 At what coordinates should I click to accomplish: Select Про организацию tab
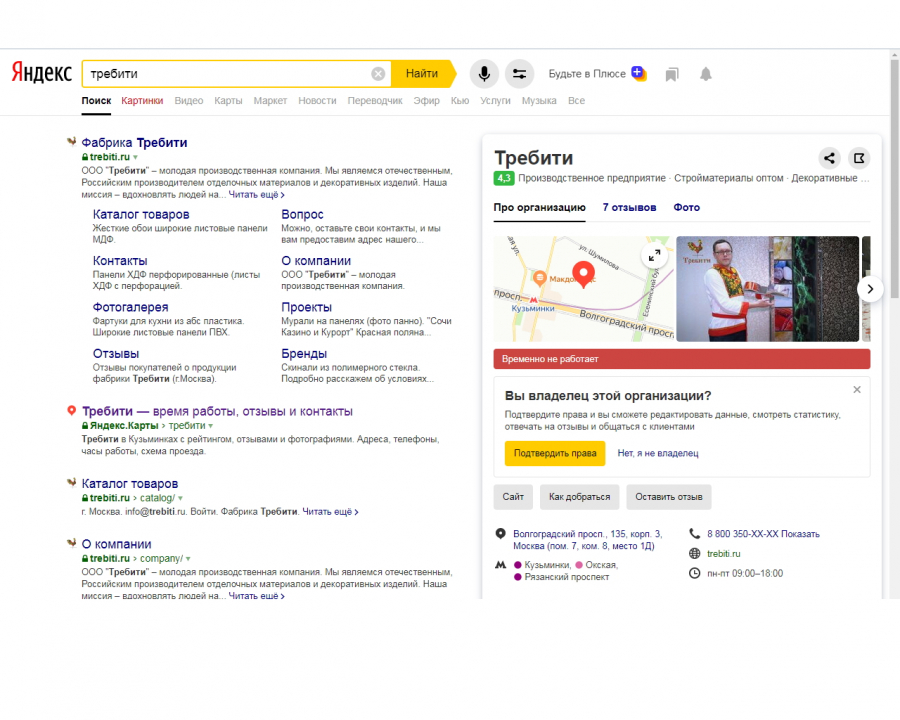coord(540,207)
